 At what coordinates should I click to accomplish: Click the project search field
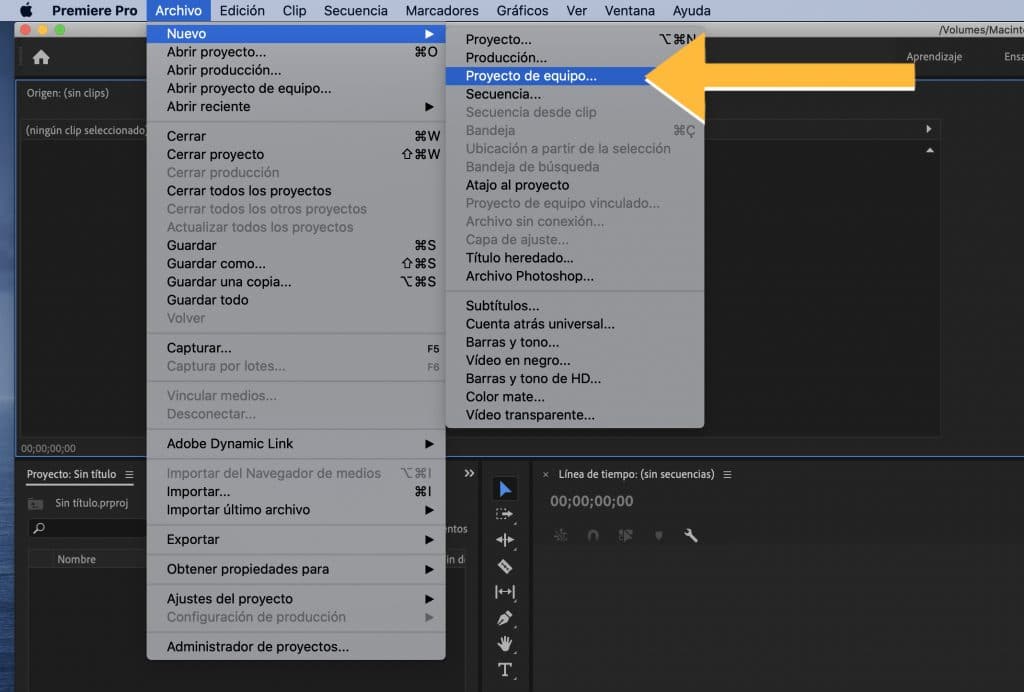click(90, 529)
